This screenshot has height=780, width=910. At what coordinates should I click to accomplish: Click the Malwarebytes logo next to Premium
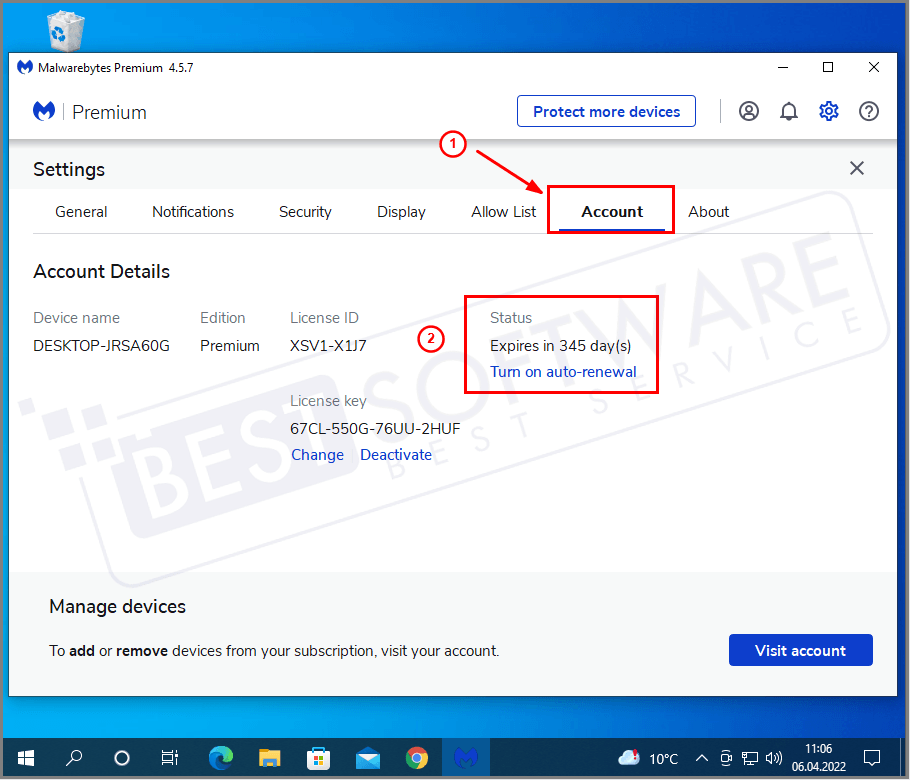(x=43, y=111)
